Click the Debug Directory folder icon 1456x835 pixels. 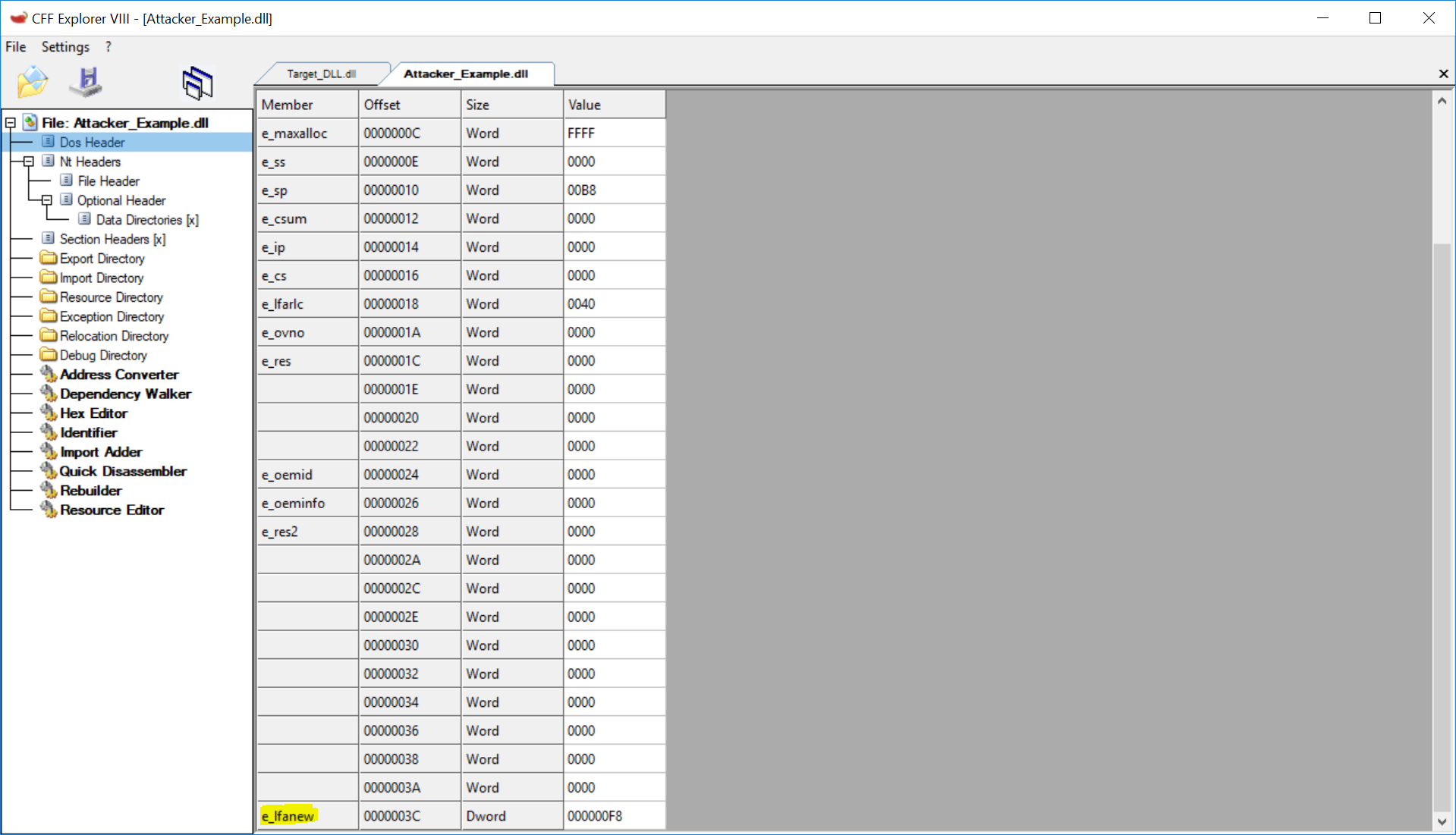[x=49, y=354]
